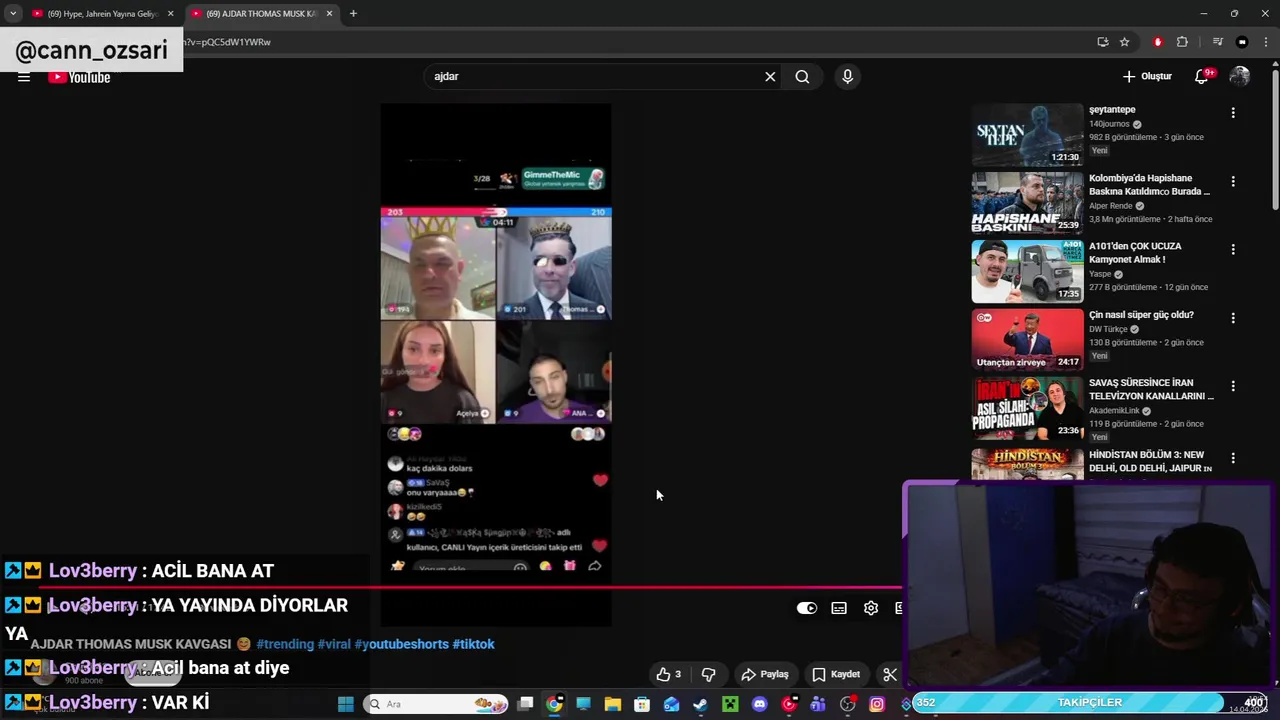Open the Windows Start button
1280x720 pixels.
(346, 704)
